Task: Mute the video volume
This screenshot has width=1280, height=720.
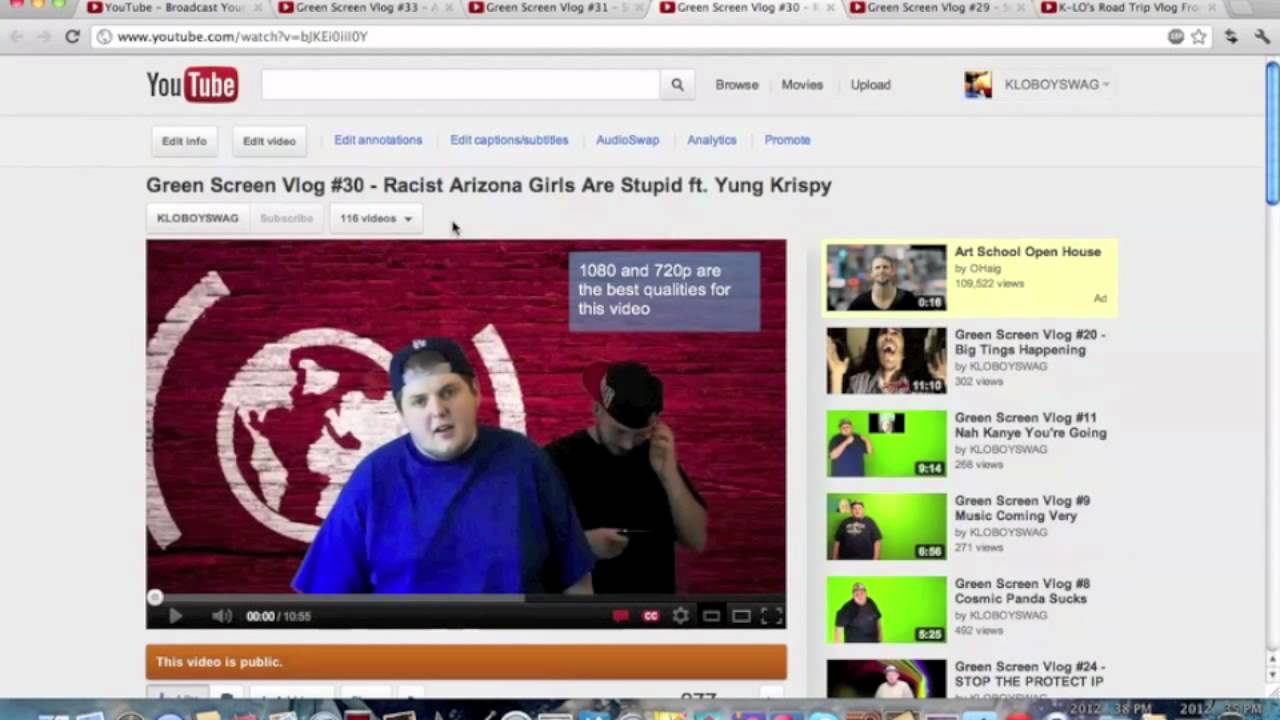Action: [221, 616]
